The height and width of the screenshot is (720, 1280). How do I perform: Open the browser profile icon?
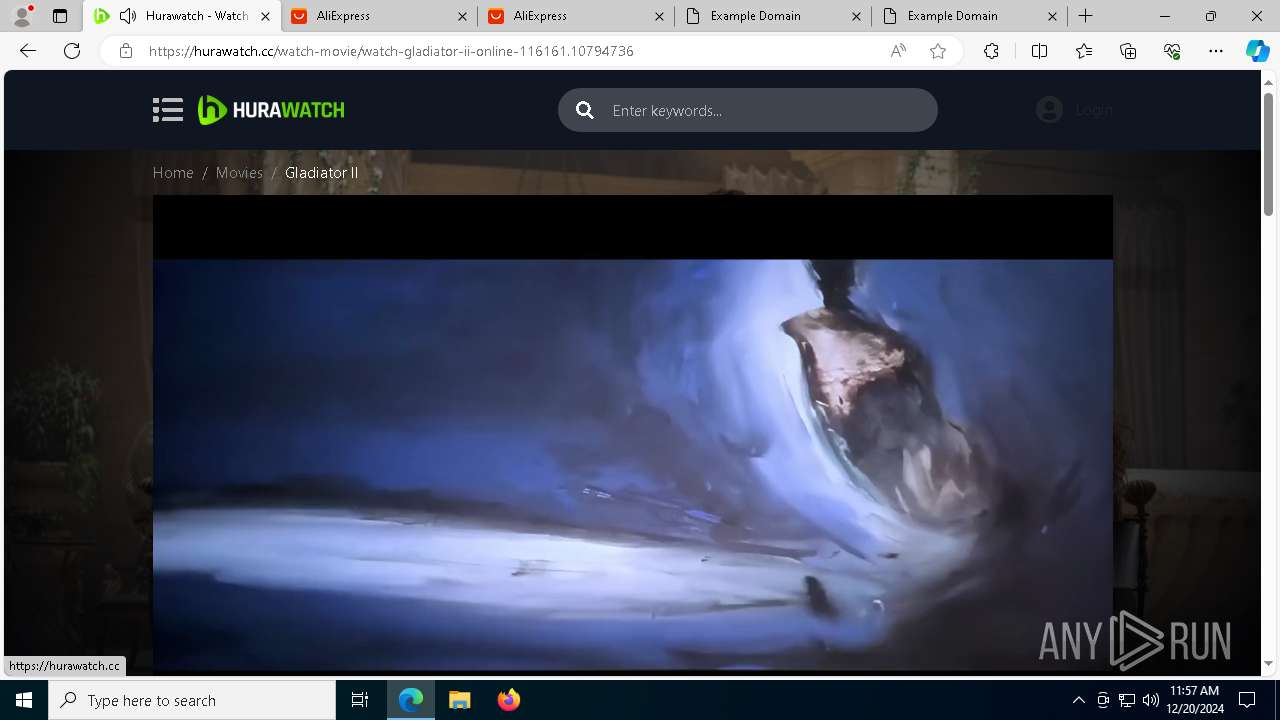pyautogui.click(x=22, y=16)
